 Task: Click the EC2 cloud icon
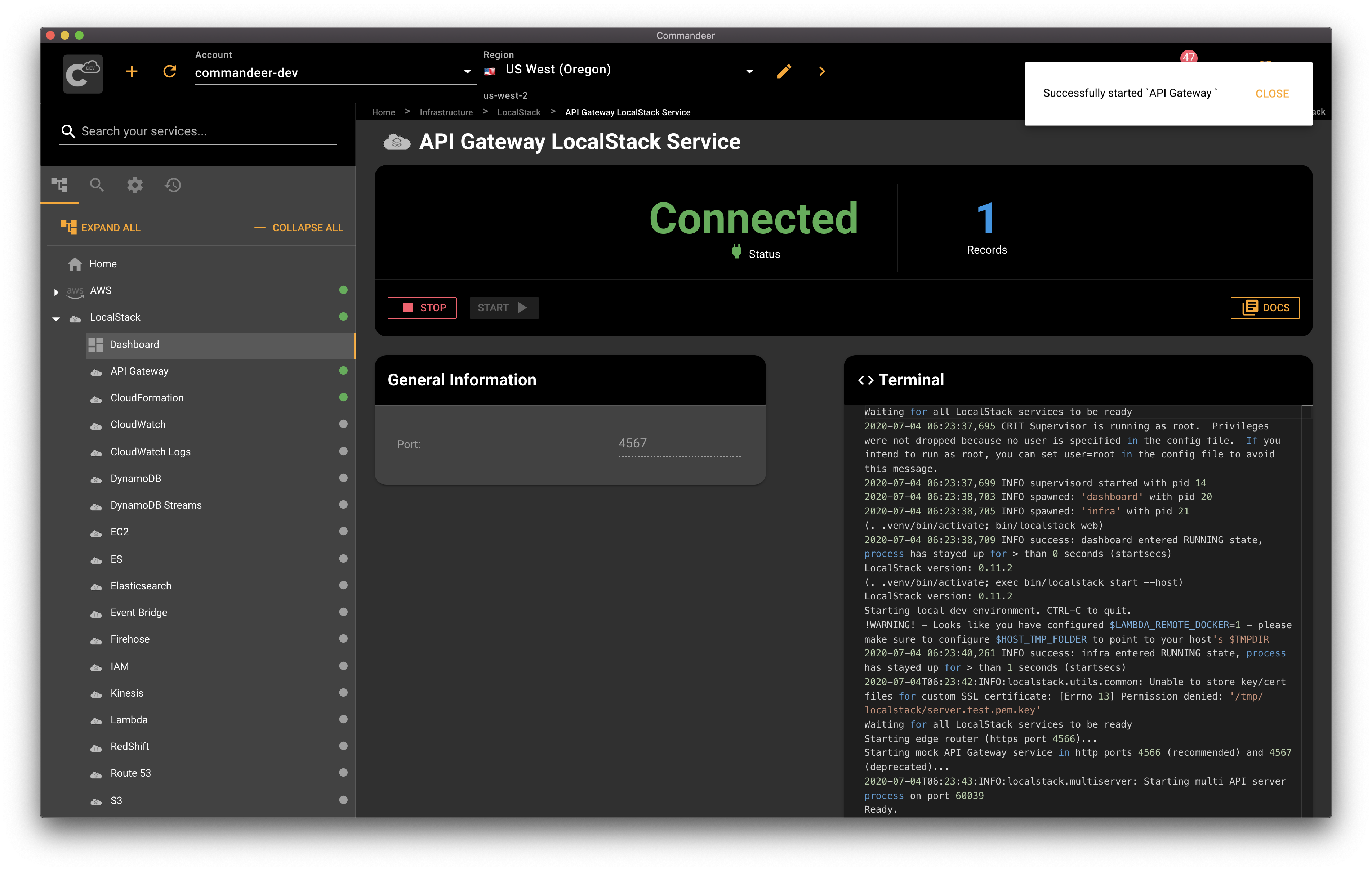(96, 533)
